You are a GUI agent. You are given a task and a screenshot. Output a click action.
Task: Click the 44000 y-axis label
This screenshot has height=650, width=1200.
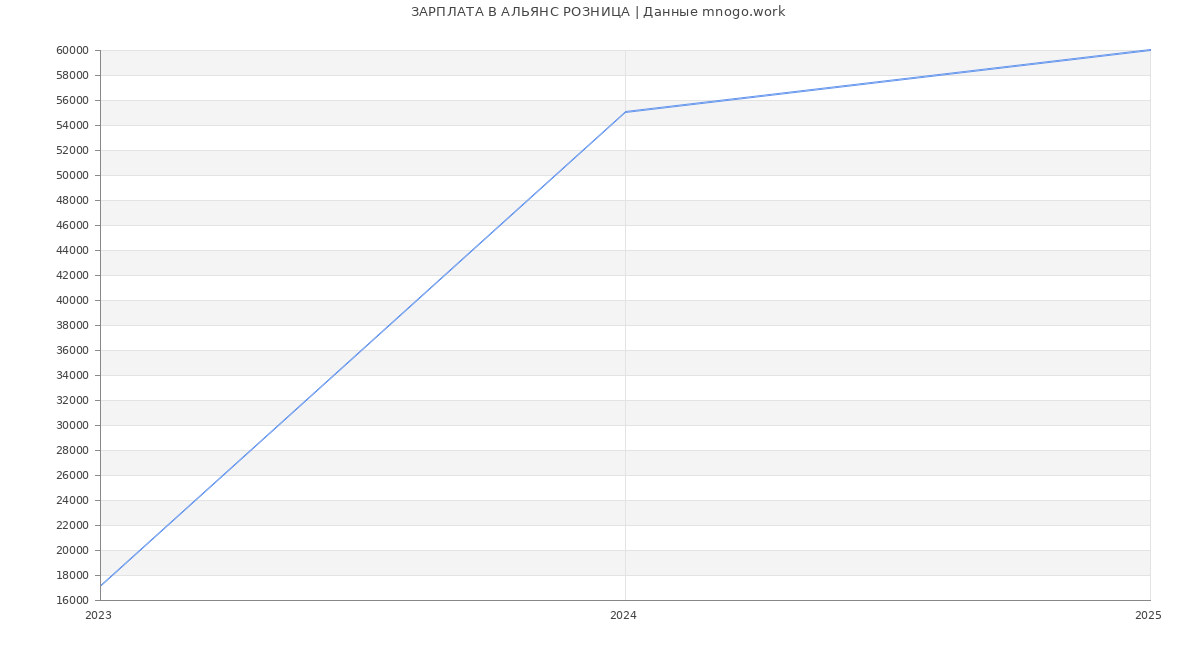pyautogui.click(x=73, y=250)
